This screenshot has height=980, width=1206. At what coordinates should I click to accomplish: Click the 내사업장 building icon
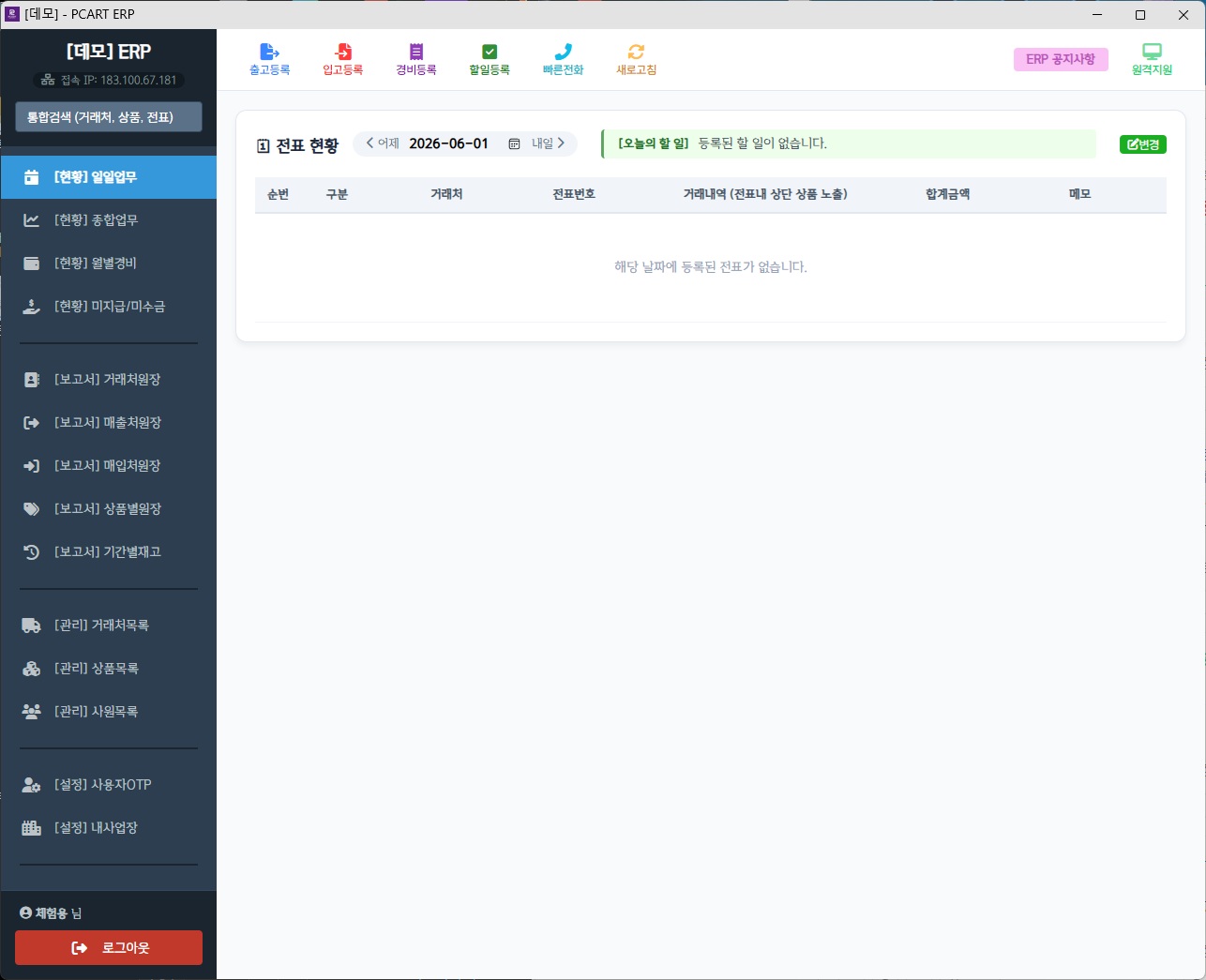[x=31, y=828]
